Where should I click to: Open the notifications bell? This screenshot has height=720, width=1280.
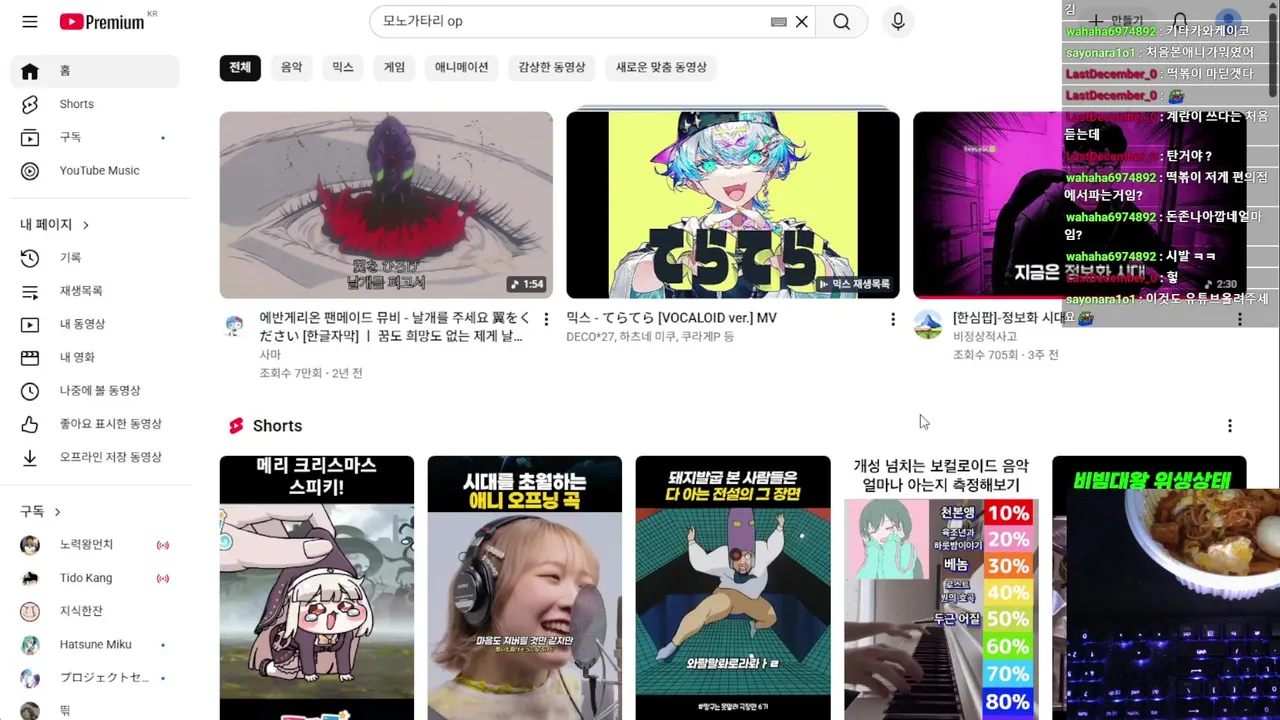click(1180, 21)
